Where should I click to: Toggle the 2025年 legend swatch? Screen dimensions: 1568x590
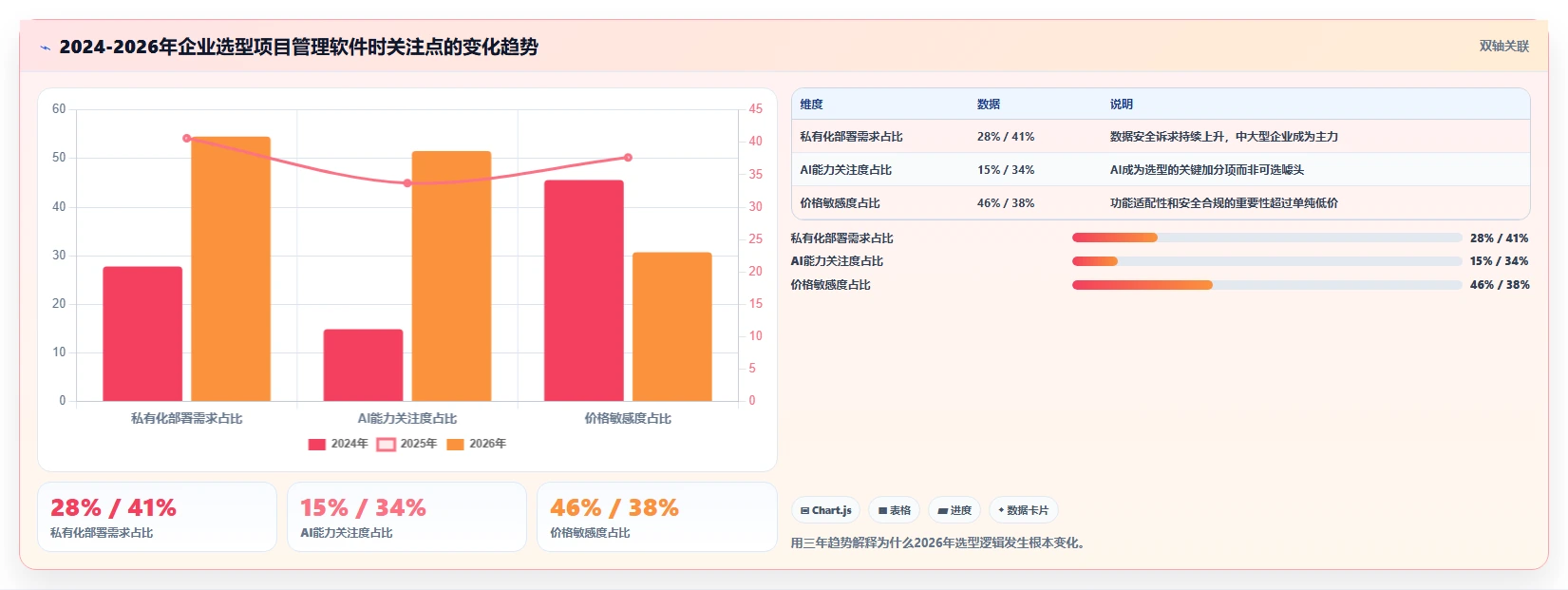(x=387, y=444)
